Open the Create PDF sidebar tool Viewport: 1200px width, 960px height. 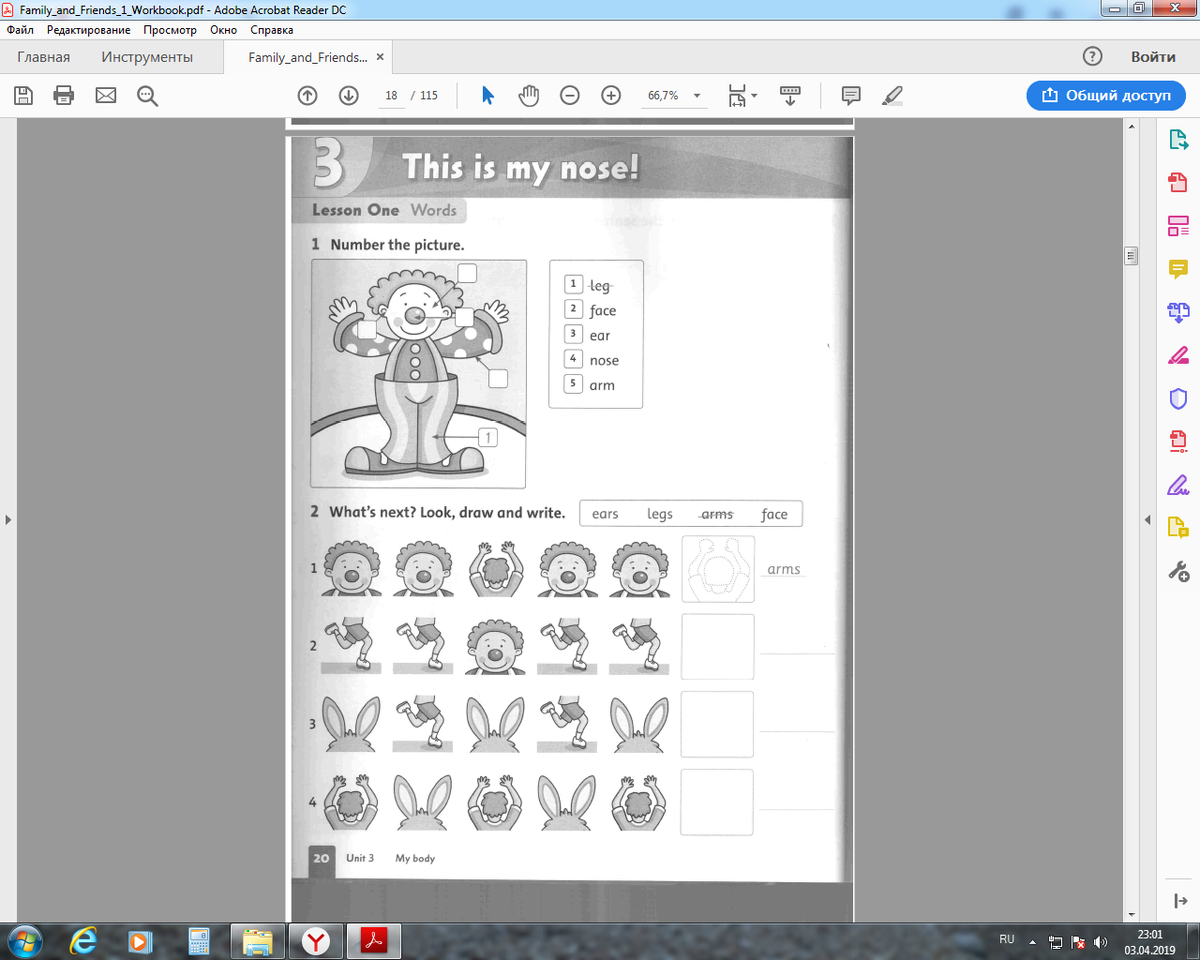point(1178,183)
